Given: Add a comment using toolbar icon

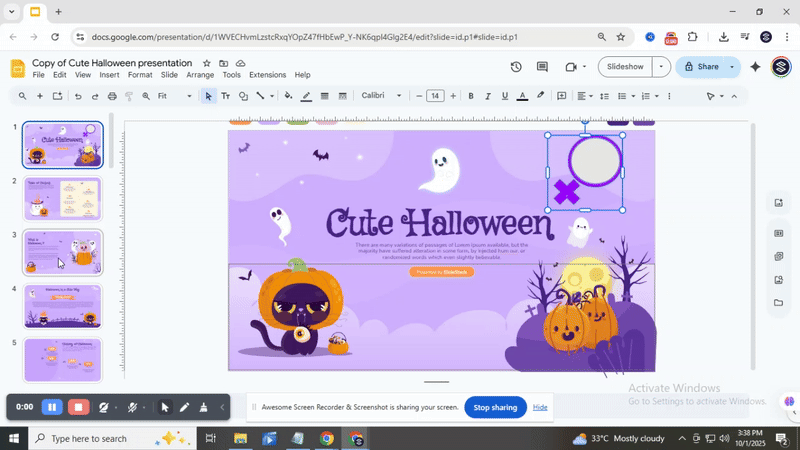Looking at the screenshot, I should (561, 96).
